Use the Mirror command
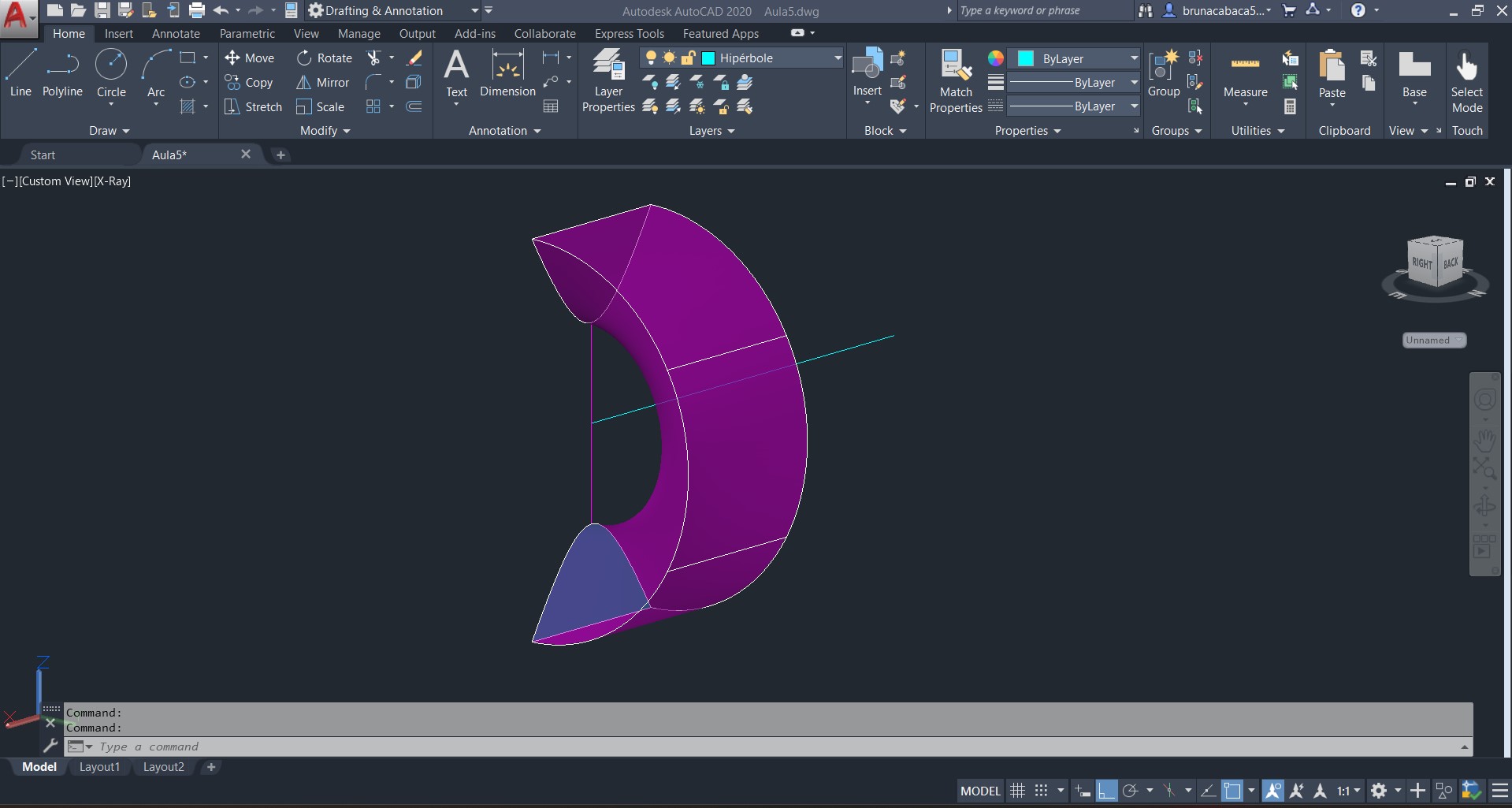This screenshot has height=808, width=1512. coord(322,82)
